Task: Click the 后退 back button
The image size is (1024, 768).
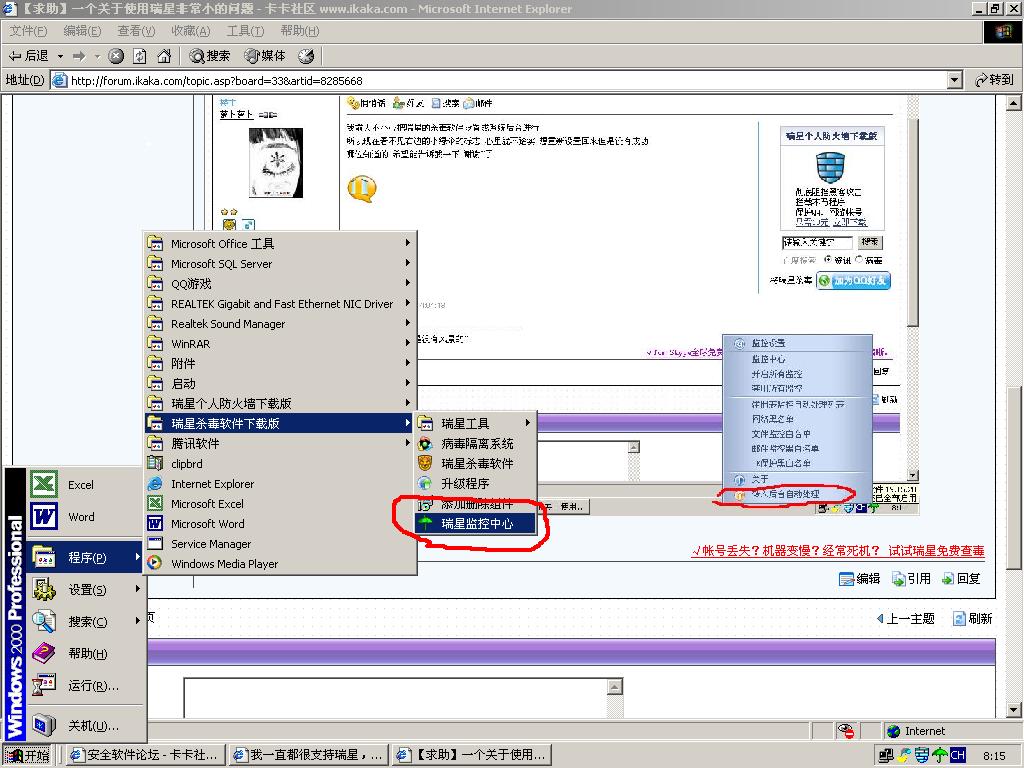Action: click(29, 56)
